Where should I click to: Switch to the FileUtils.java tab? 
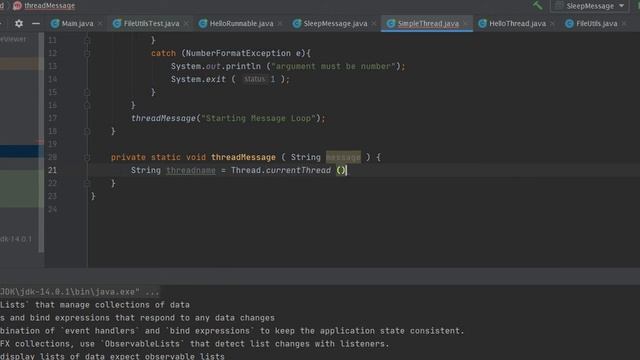pyautogui.click(x=596, y=24)
